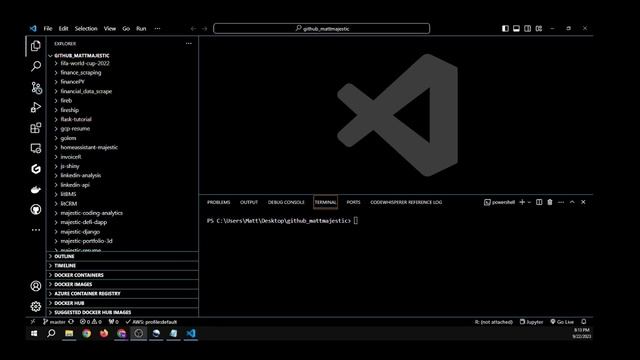The image size is (640, 360).
Task: Toggle the secondary side bar
Action: coord(527,29)
